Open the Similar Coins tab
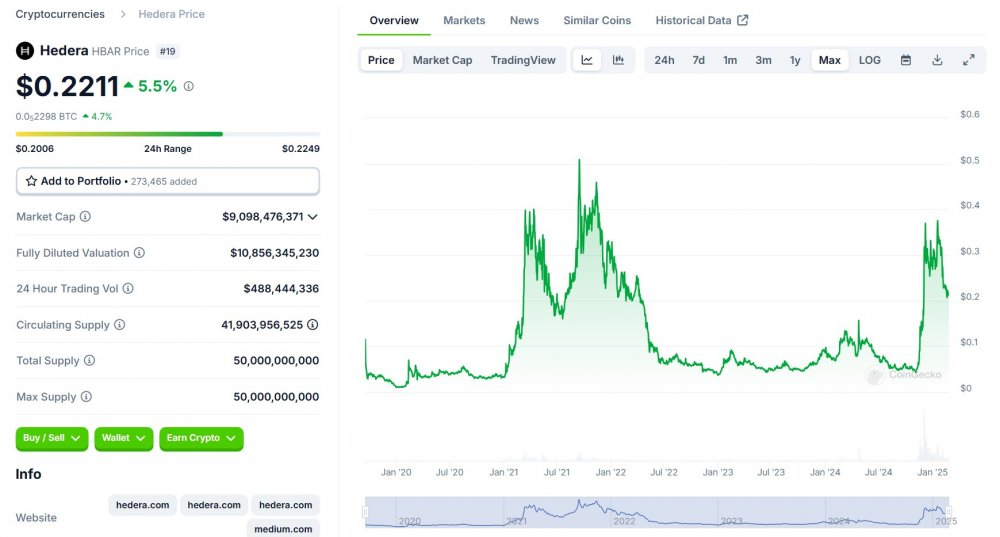The width and height of the screenshot is (1000, 537). point(597,20)
